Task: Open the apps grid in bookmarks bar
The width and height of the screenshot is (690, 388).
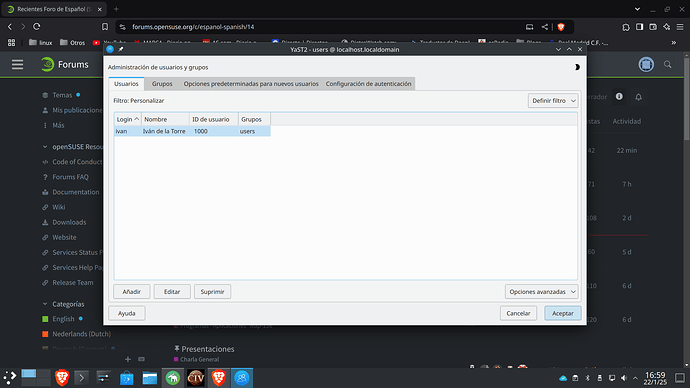Action: tap(11, 43)
